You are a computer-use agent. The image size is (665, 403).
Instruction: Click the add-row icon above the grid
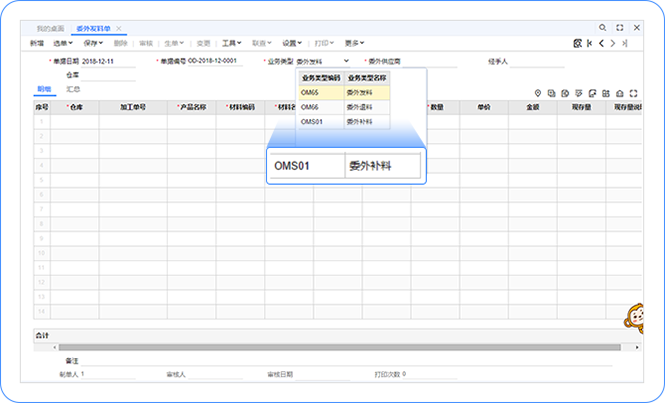coord(551,93)
